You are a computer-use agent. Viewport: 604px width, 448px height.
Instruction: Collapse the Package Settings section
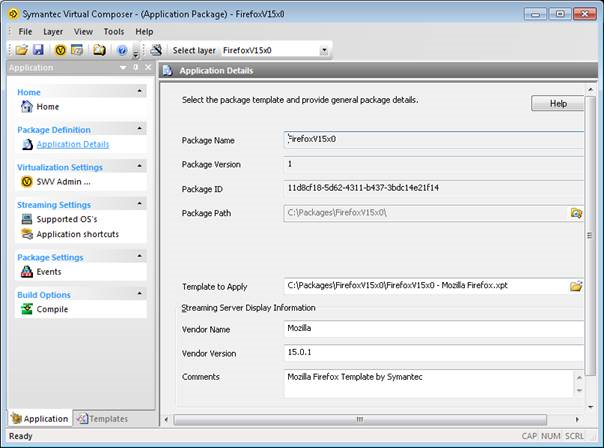click(139, 256)
